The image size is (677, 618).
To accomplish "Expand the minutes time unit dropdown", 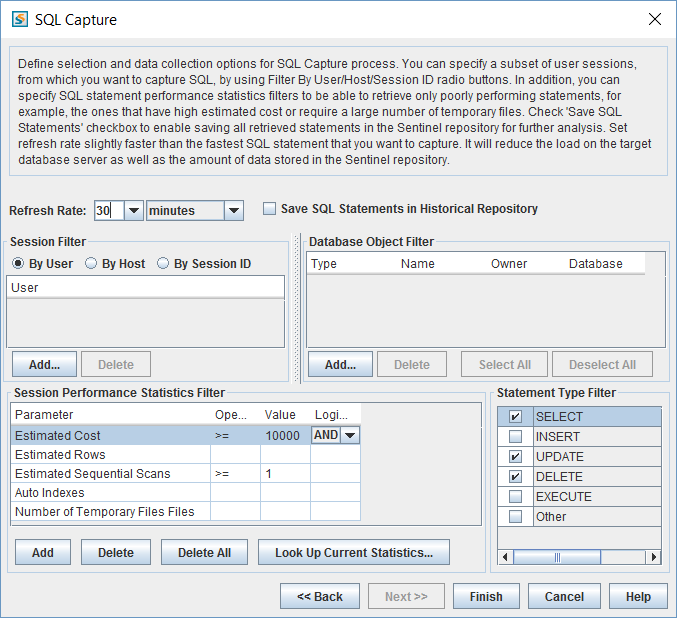I will (233, 210).
